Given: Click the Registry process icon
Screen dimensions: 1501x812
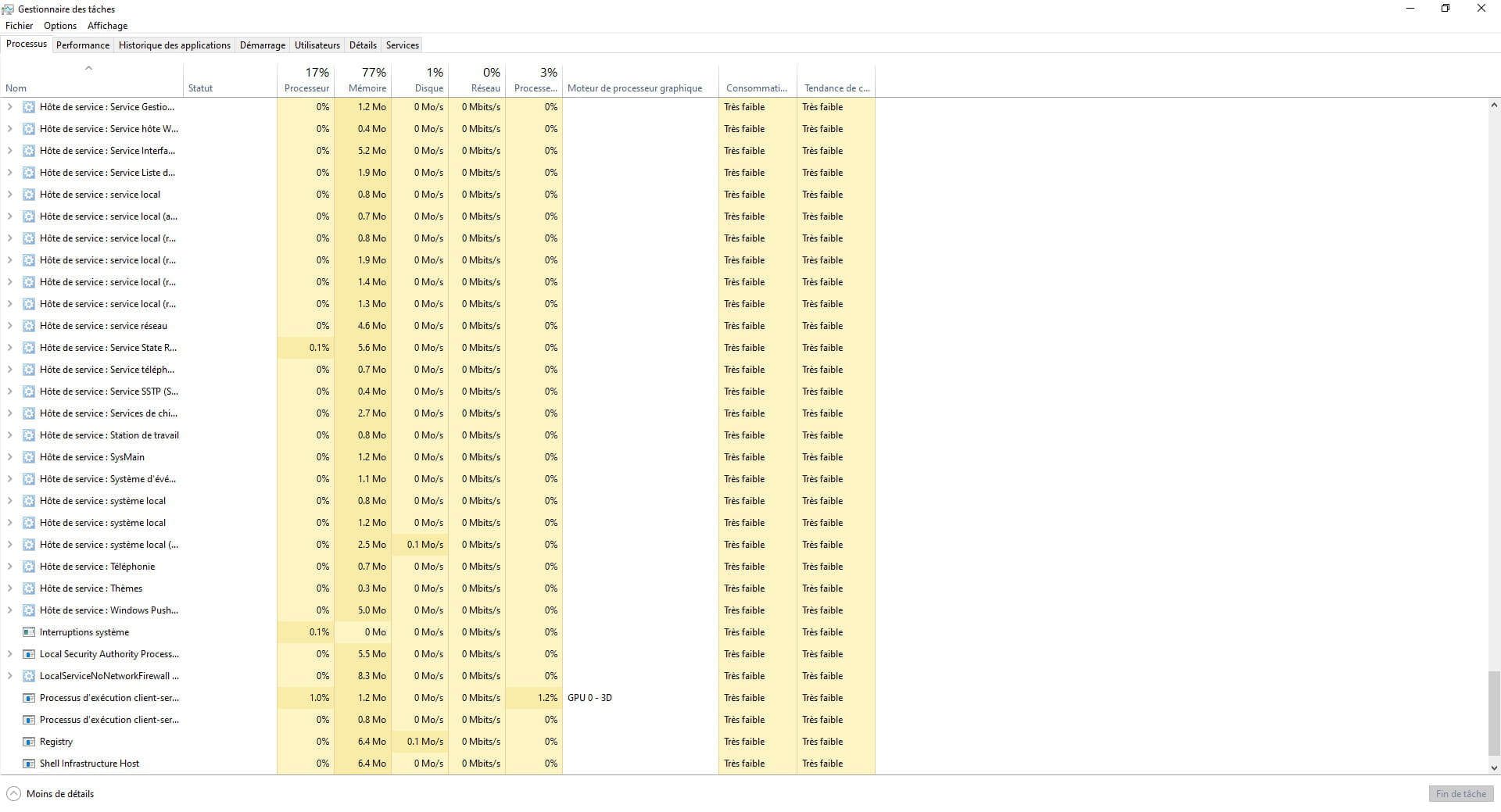Looking at the screenshot, I should (x=29, y=742).
